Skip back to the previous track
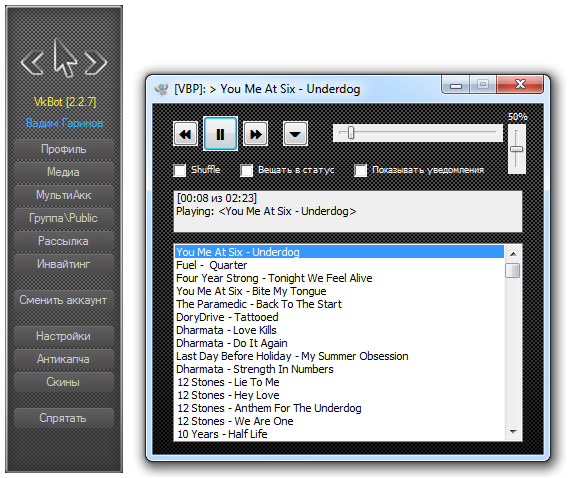This screenshot has height=478, width=570. pos(185,134)
